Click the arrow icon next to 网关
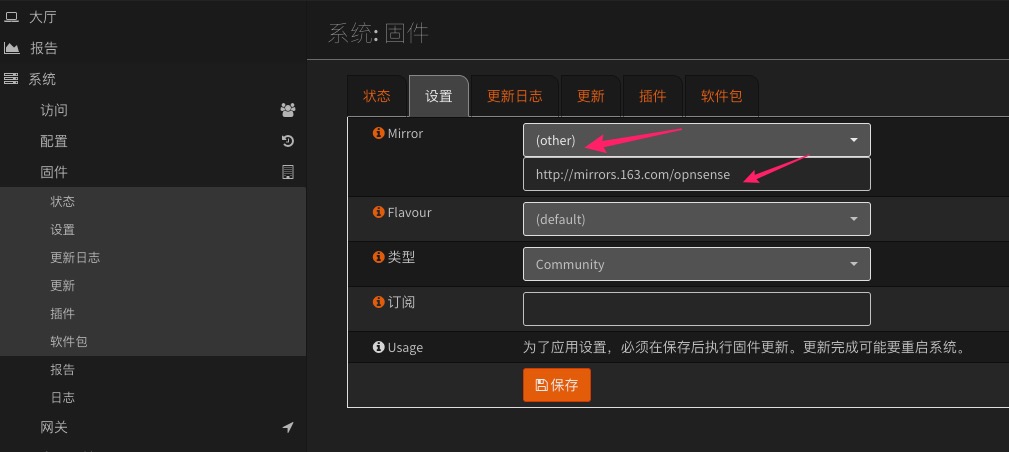The height and width of the screenshot is (452, 1009). [288, 427]
